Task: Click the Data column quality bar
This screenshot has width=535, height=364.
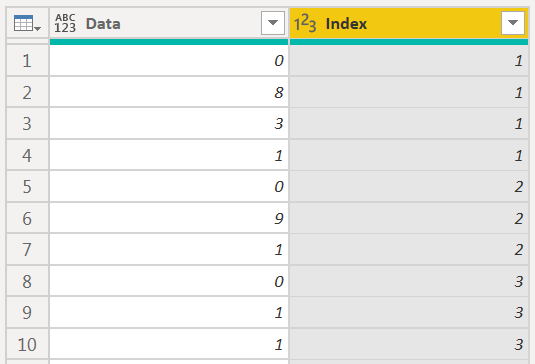Action: [169, 42]
